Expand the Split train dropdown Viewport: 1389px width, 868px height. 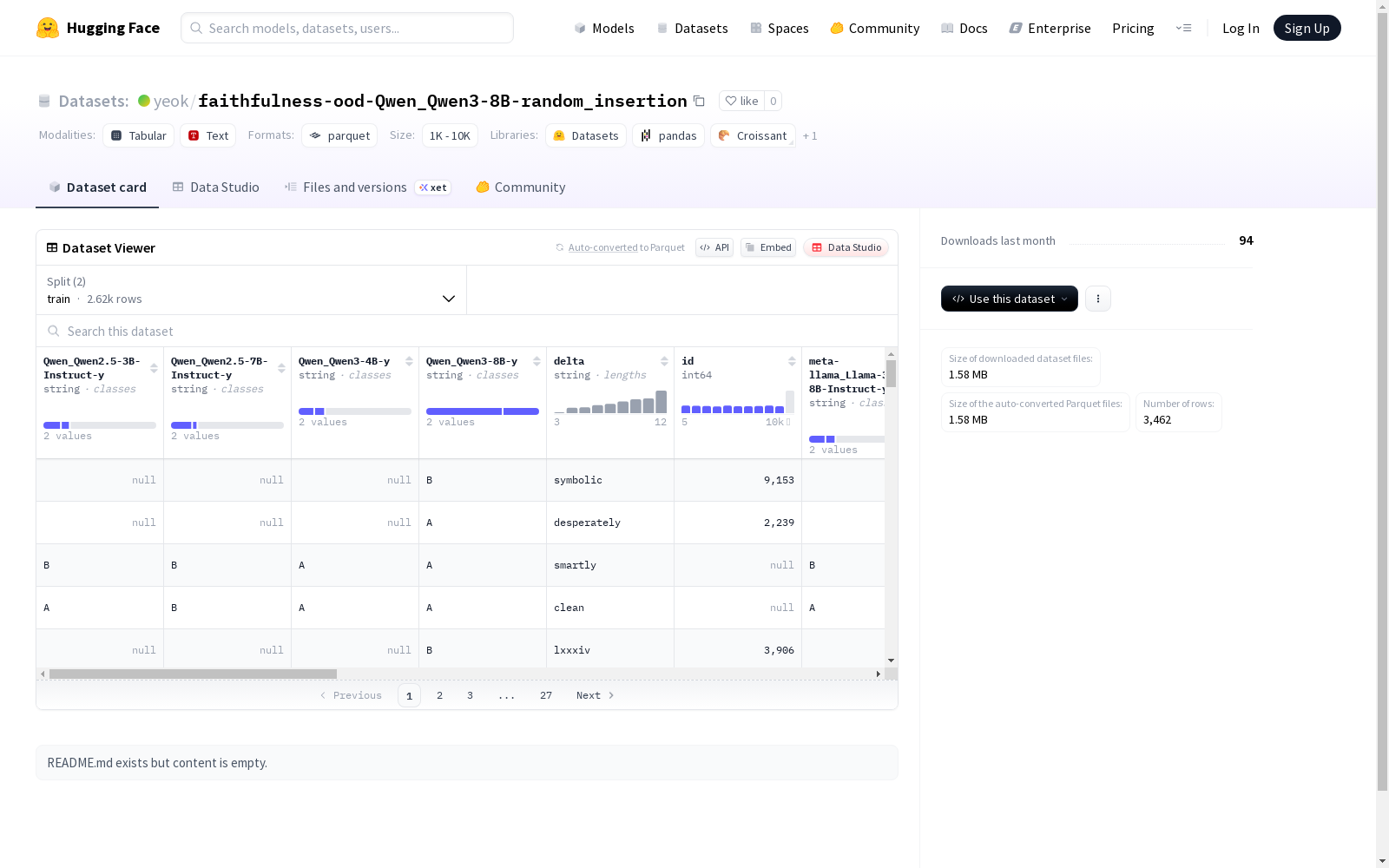pos(252,290)
